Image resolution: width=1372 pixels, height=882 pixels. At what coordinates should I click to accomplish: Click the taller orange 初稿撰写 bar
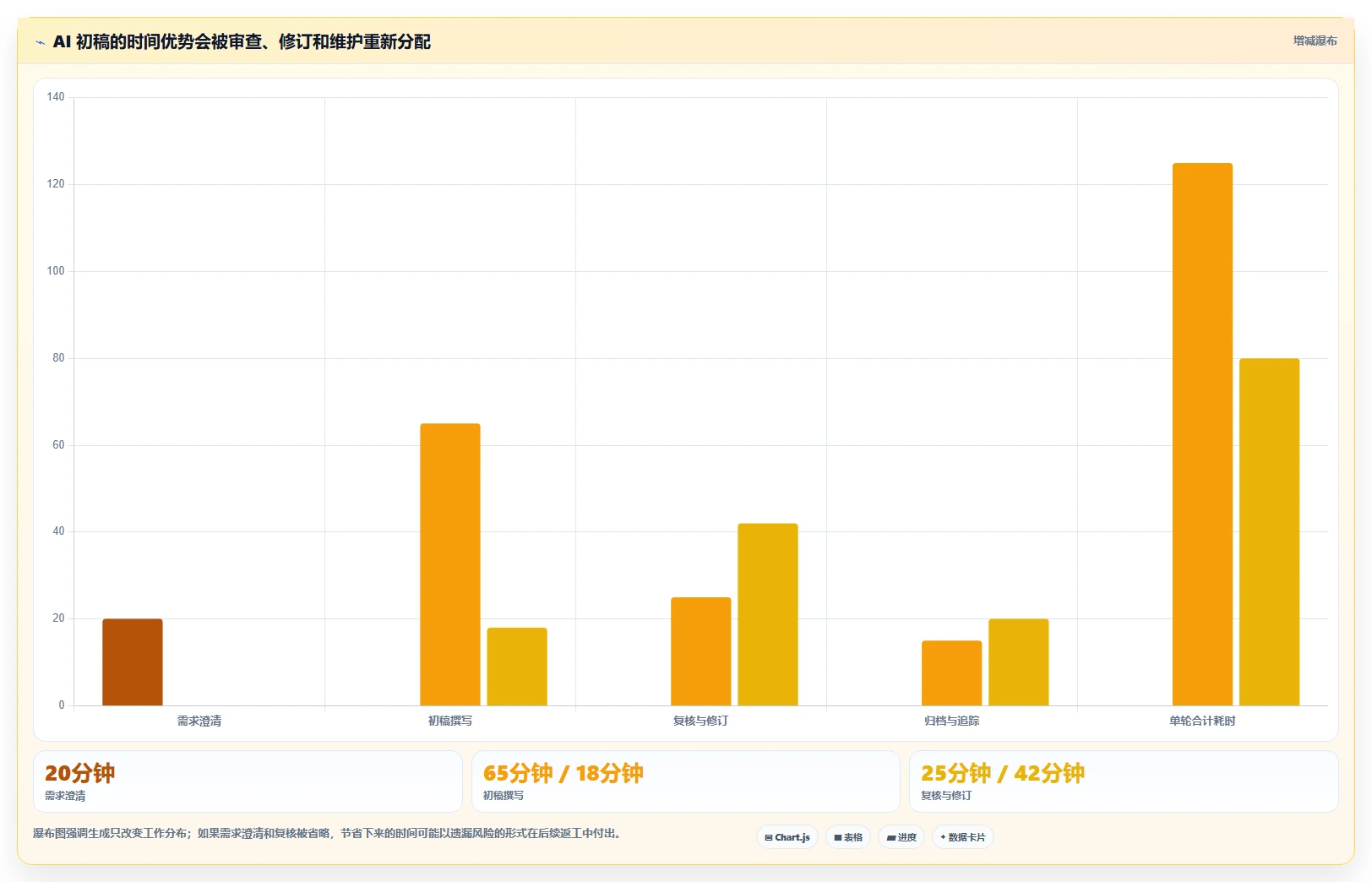pos(450,564)
